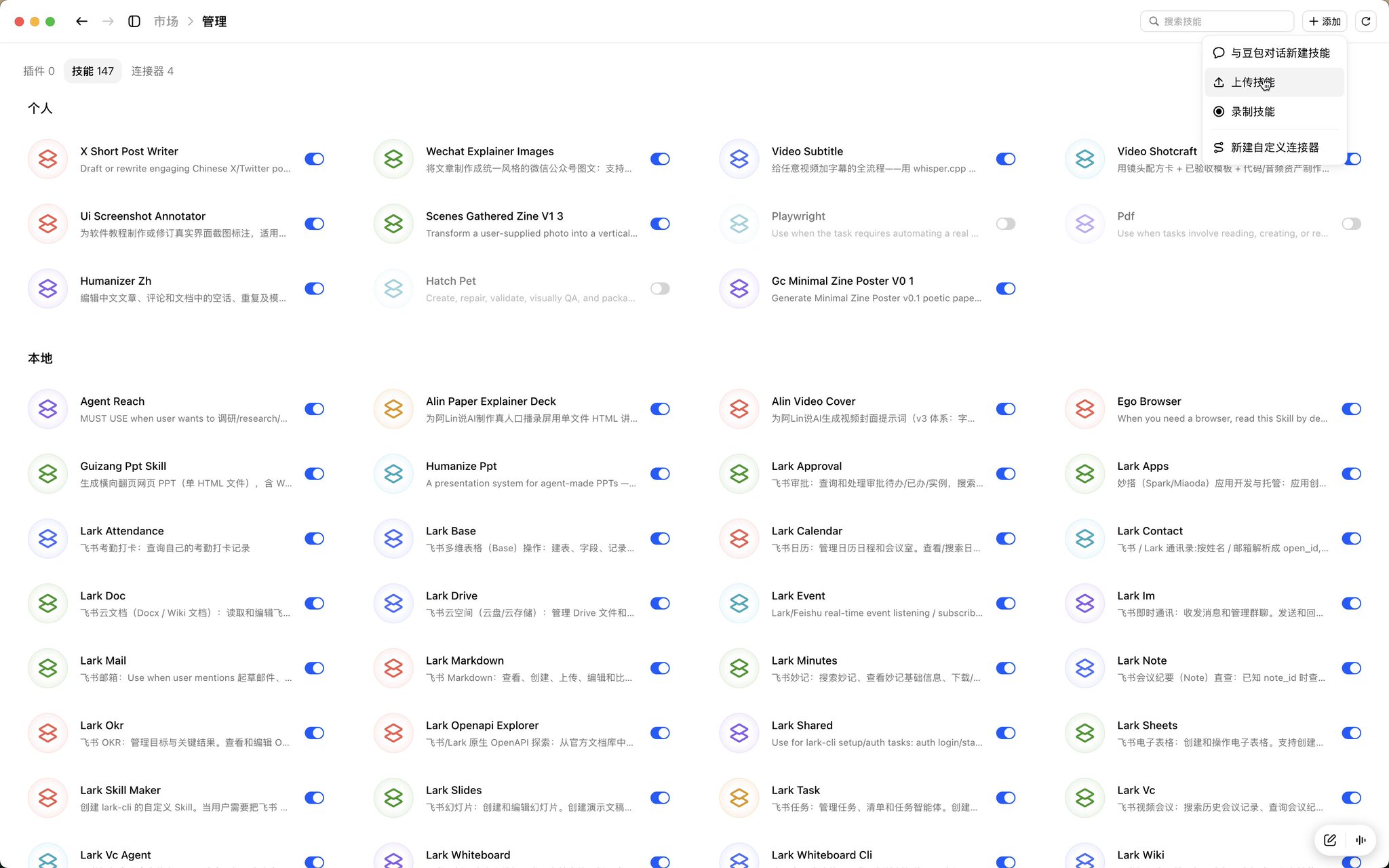The height and width of the screenshot is (868, 1389).
Task: Toggle the sidebar panel icon
Action: (x=134, y=21)
